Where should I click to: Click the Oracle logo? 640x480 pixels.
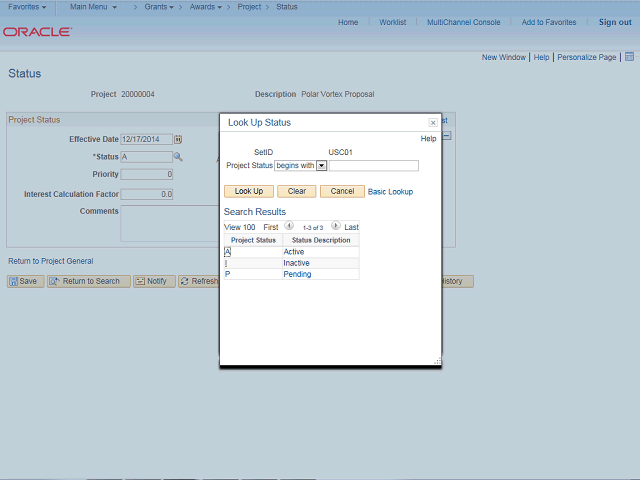click(38, 32)
